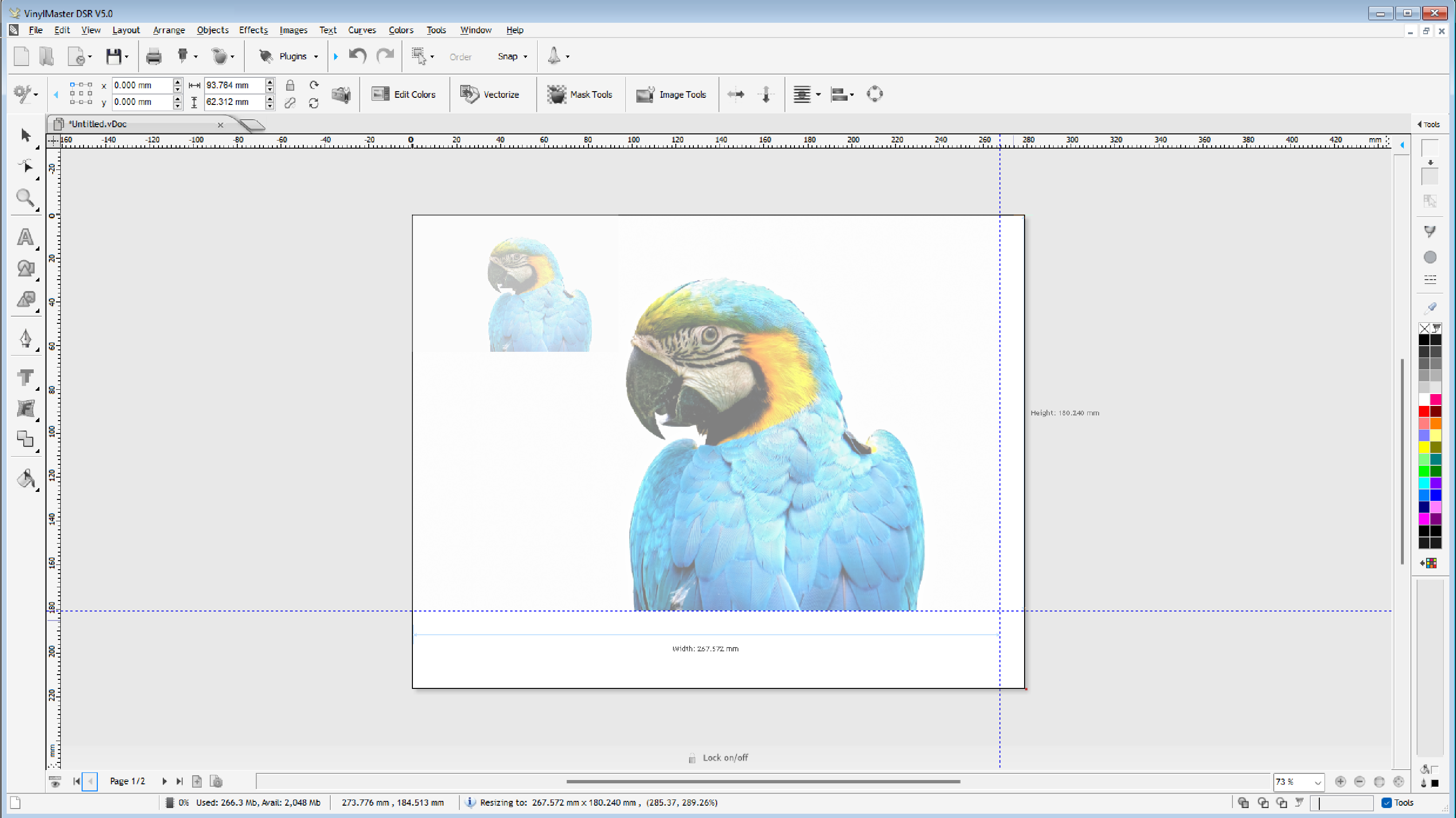Screen dimensions: 1456x818
Task: Add a new page icon
Action: tap(196, 781)
